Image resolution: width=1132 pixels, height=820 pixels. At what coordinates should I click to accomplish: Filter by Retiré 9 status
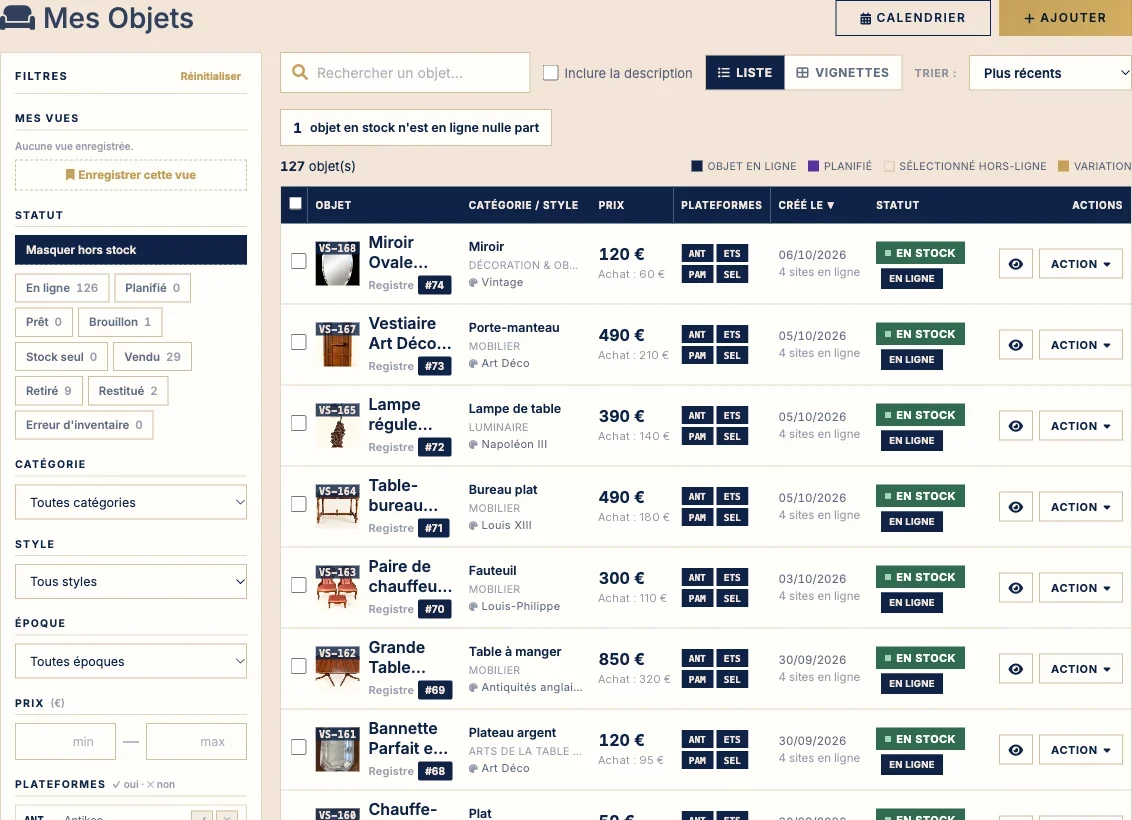coord(48,391)
